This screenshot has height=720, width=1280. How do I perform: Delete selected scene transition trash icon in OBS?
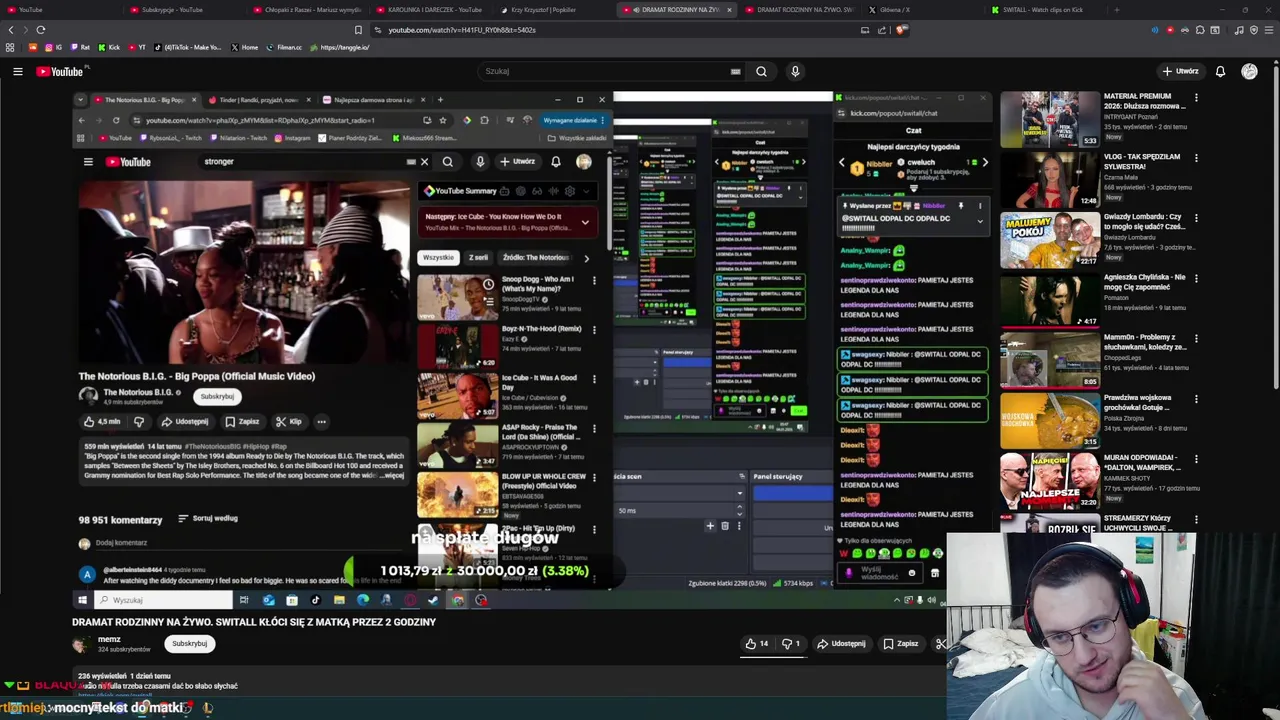click(725, 526)
